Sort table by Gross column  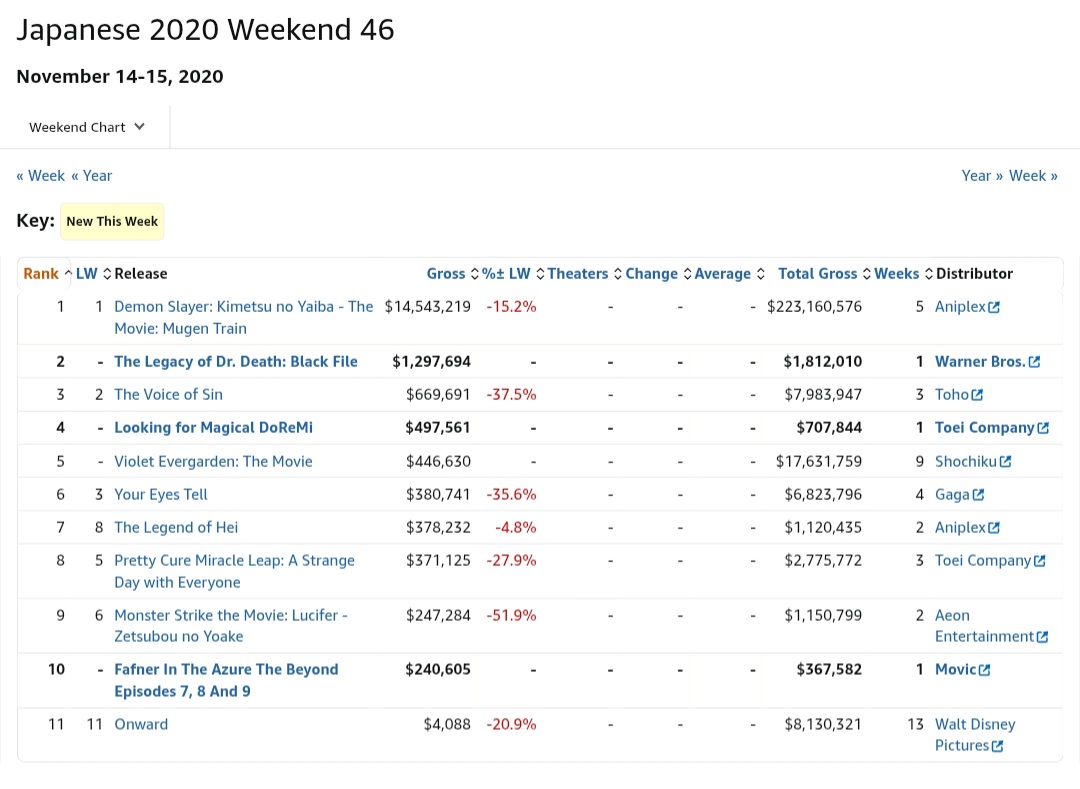(446, 274)
